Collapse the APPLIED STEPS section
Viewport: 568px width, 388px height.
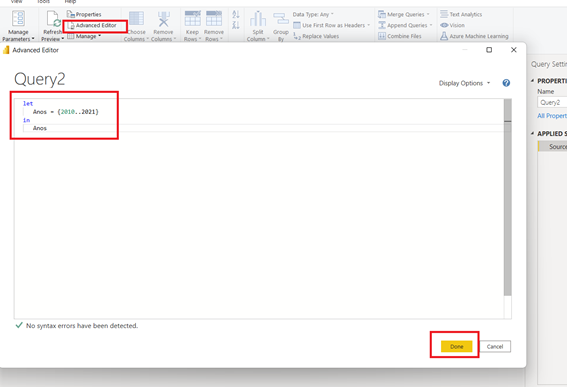pos(532,134)
